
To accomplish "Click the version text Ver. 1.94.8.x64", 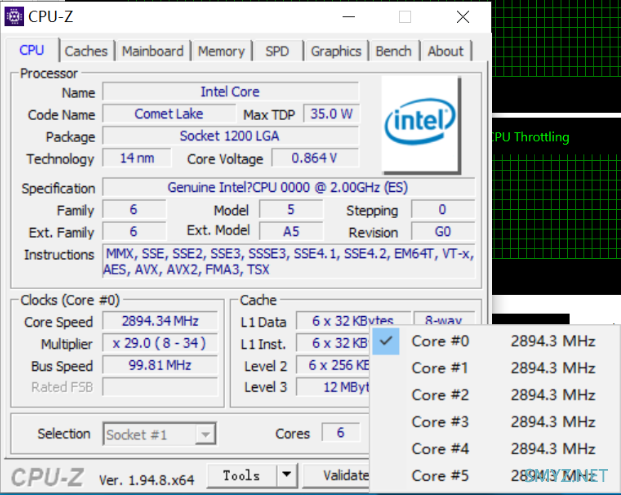I will pyautogui.click(x=147, y=480).
